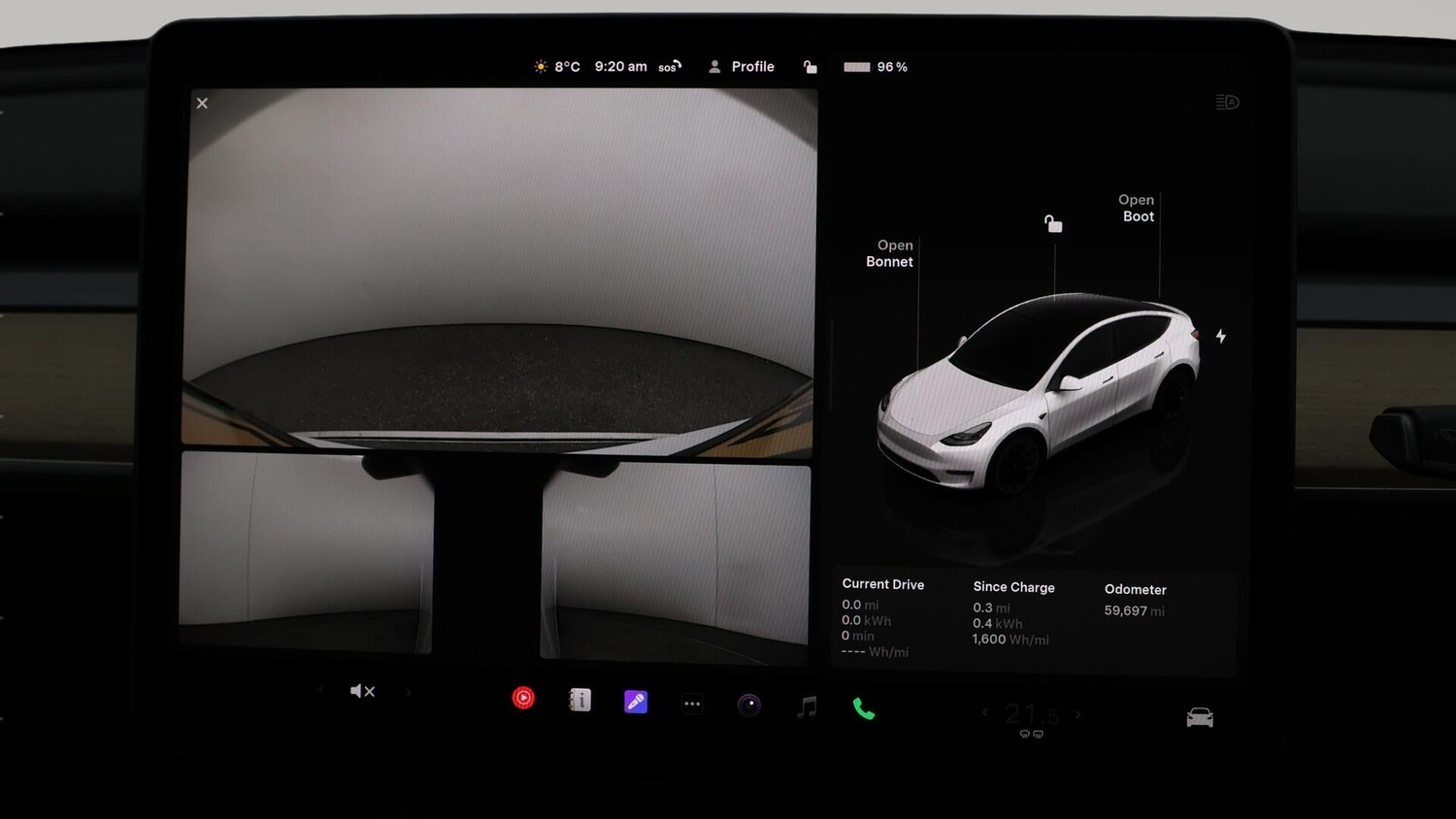Launch the red record app icon

524,698
